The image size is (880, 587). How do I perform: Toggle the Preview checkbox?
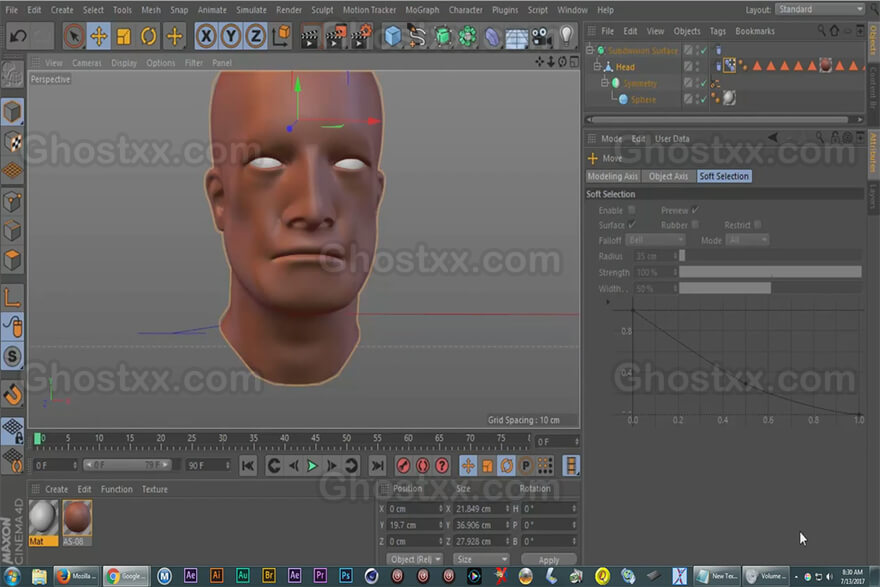tap(695, 210)
